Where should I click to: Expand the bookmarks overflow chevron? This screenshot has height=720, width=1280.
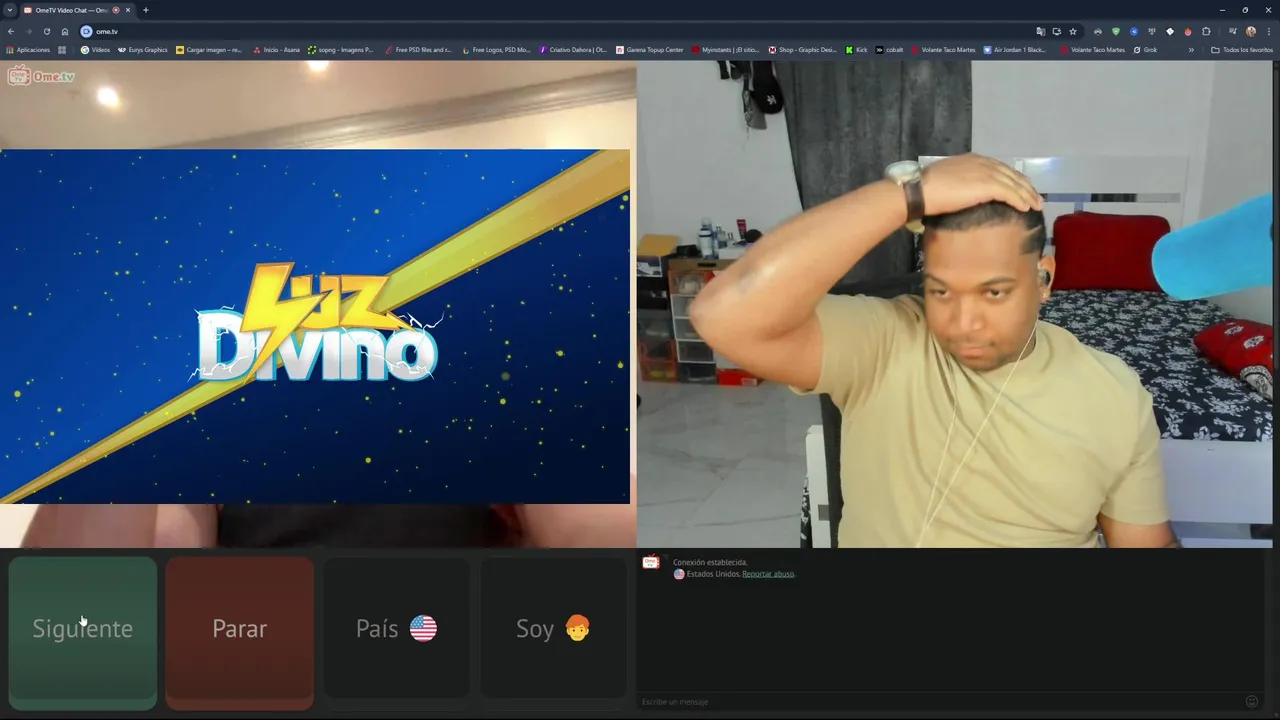tap(1190, 50)
